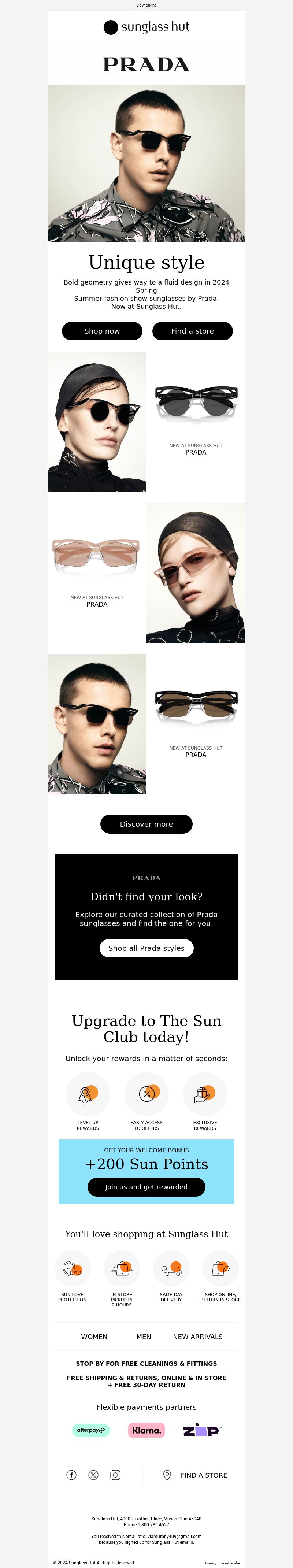Click the Klarna payment logo

pyautogui.click(x=147, y=1430)
